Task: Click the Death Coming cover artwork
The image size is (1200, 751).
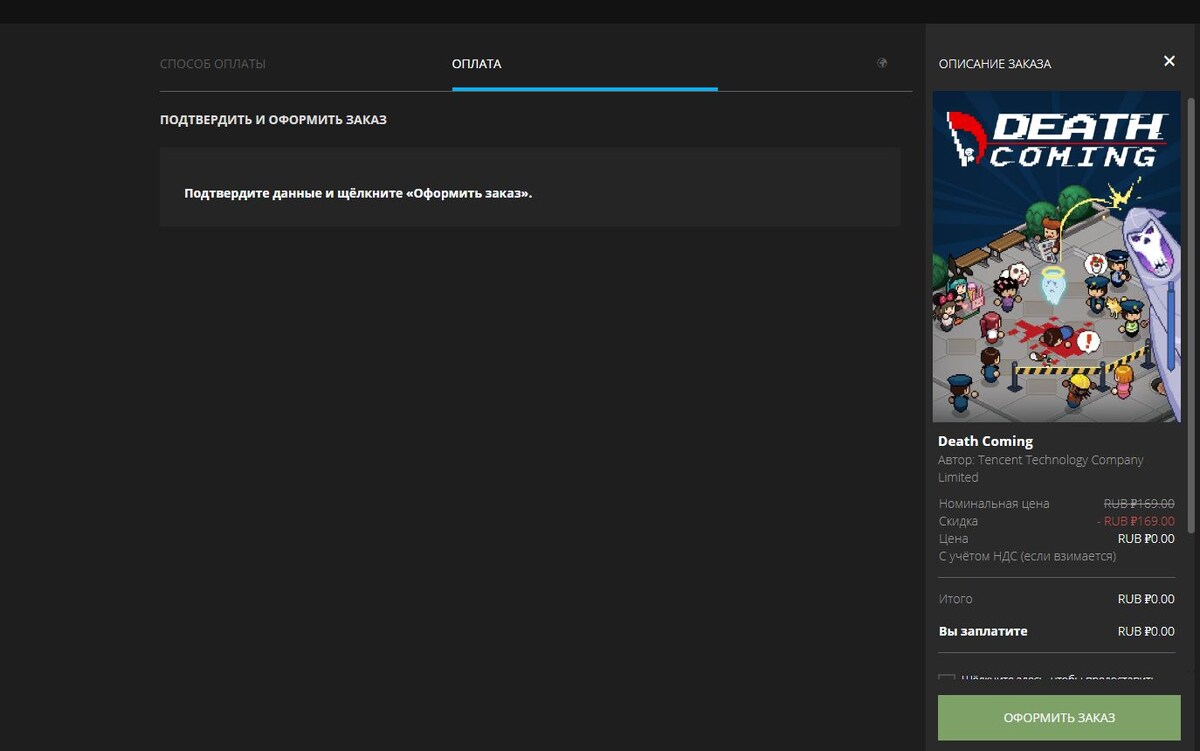Action: pos(1056,257)
